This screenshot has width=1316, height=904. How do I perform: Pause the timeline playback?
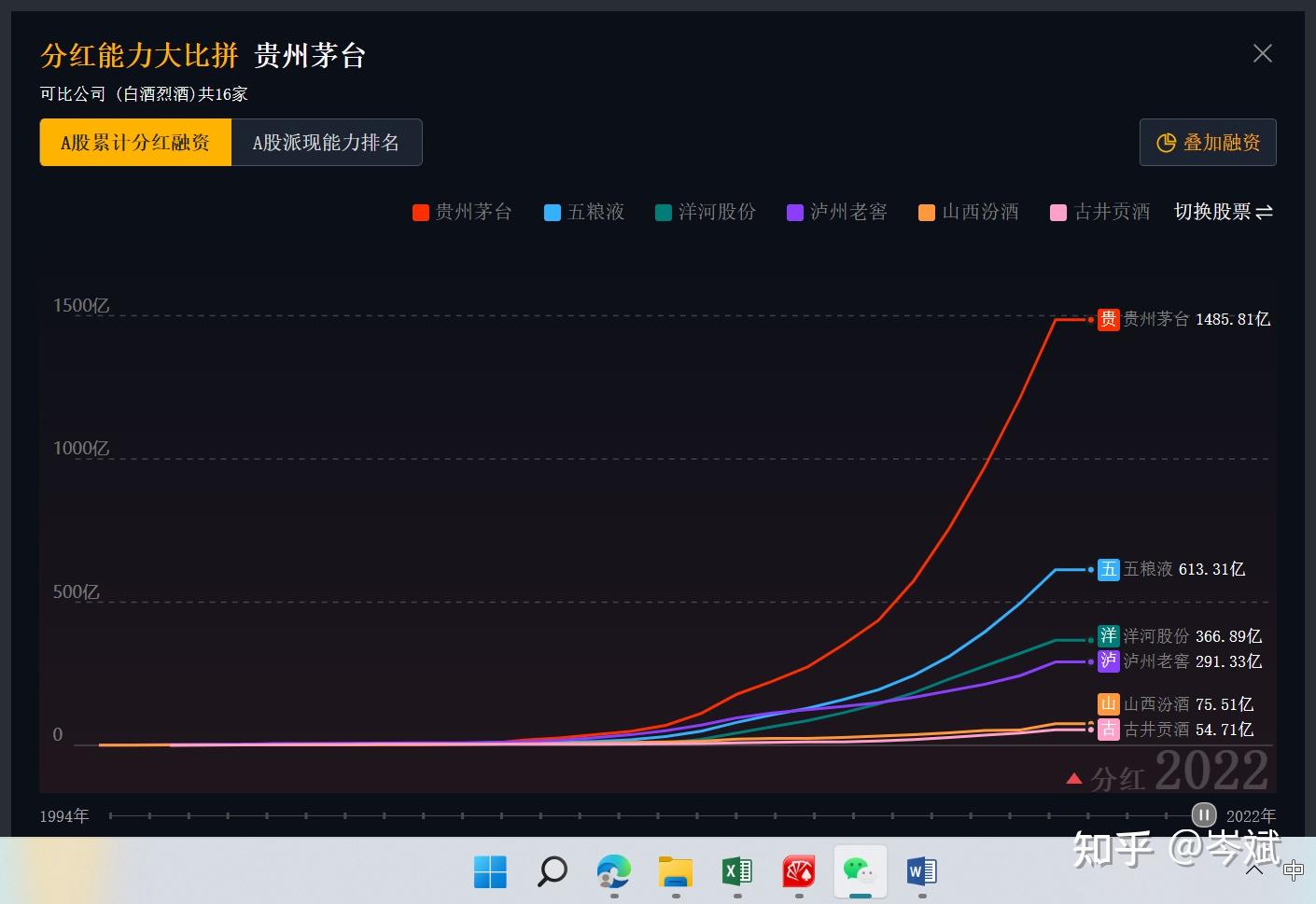1204,815
